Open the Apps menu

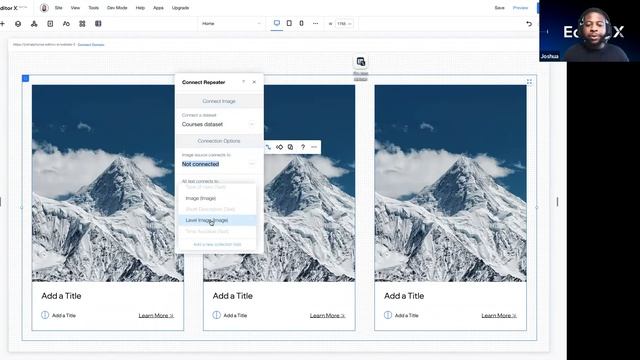click(x=158, y=8)
